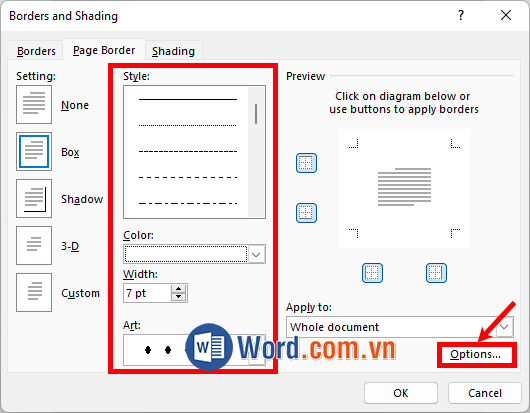This screenshot has height=413, width=530.
Task: Toggle the left border preview button
Action: click(x=372, y=273)
